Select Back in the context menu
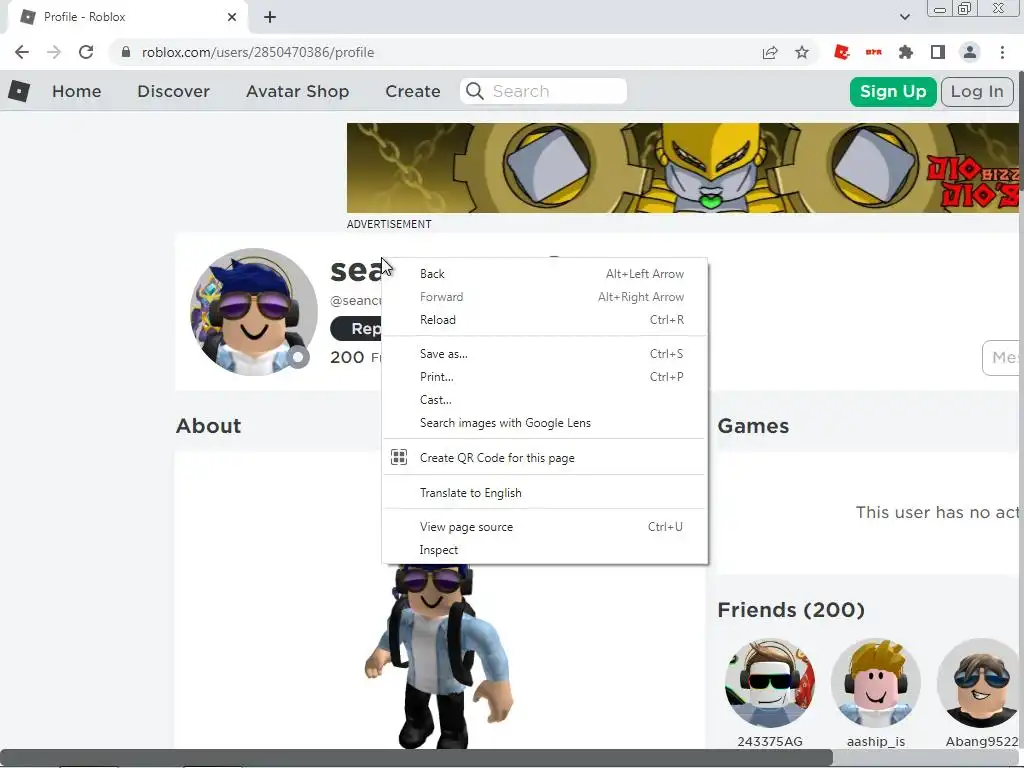The image size is (1024, 768). 545,274
